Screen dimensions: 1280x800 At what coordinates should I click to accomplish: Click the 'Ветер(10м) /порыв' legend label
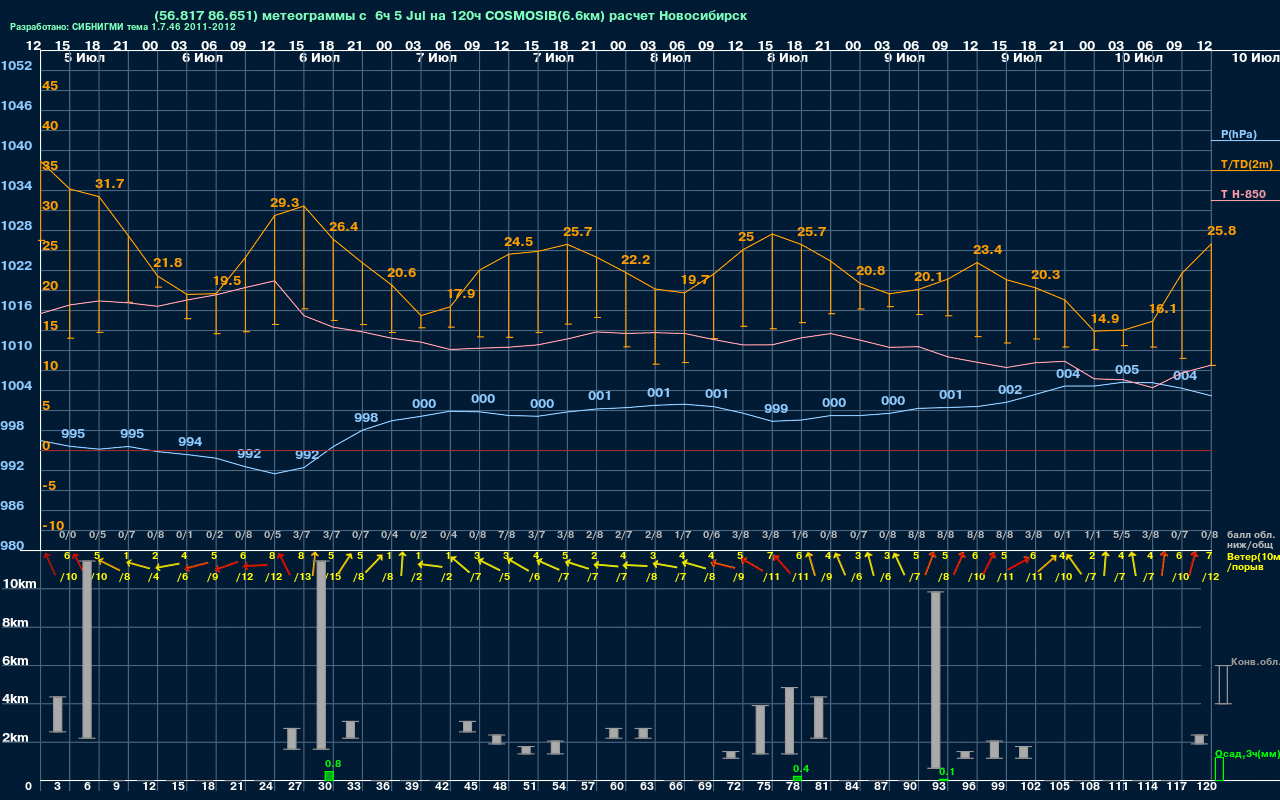coord(1253,561)
